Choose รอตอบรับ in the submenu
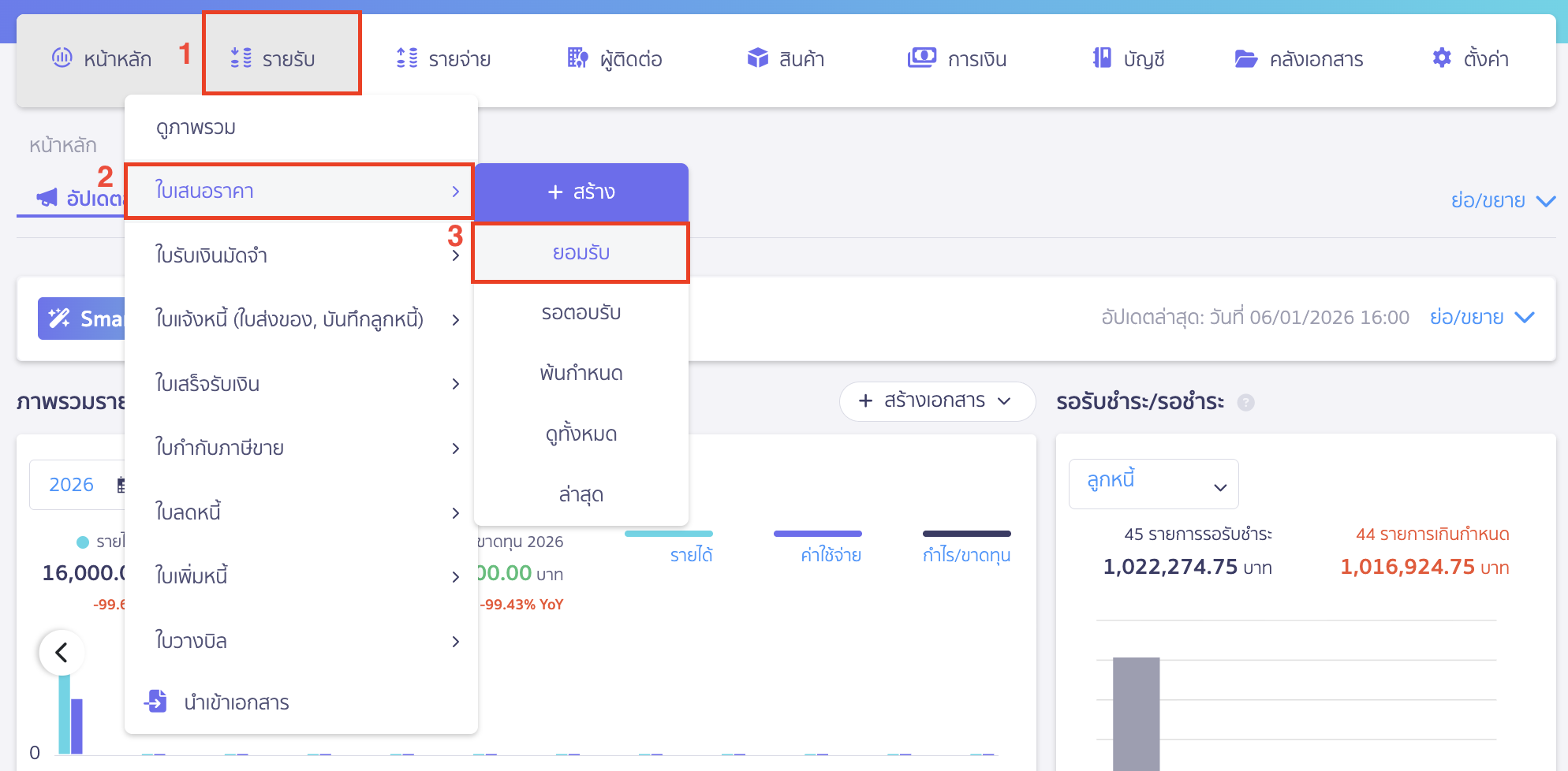 pos(581,312)
